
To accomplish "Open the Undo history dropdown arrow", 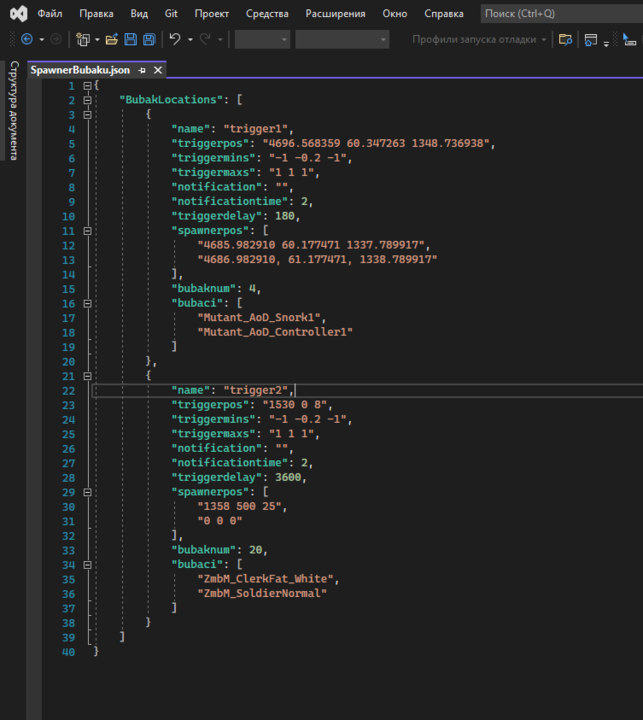I will coord(190,39).
